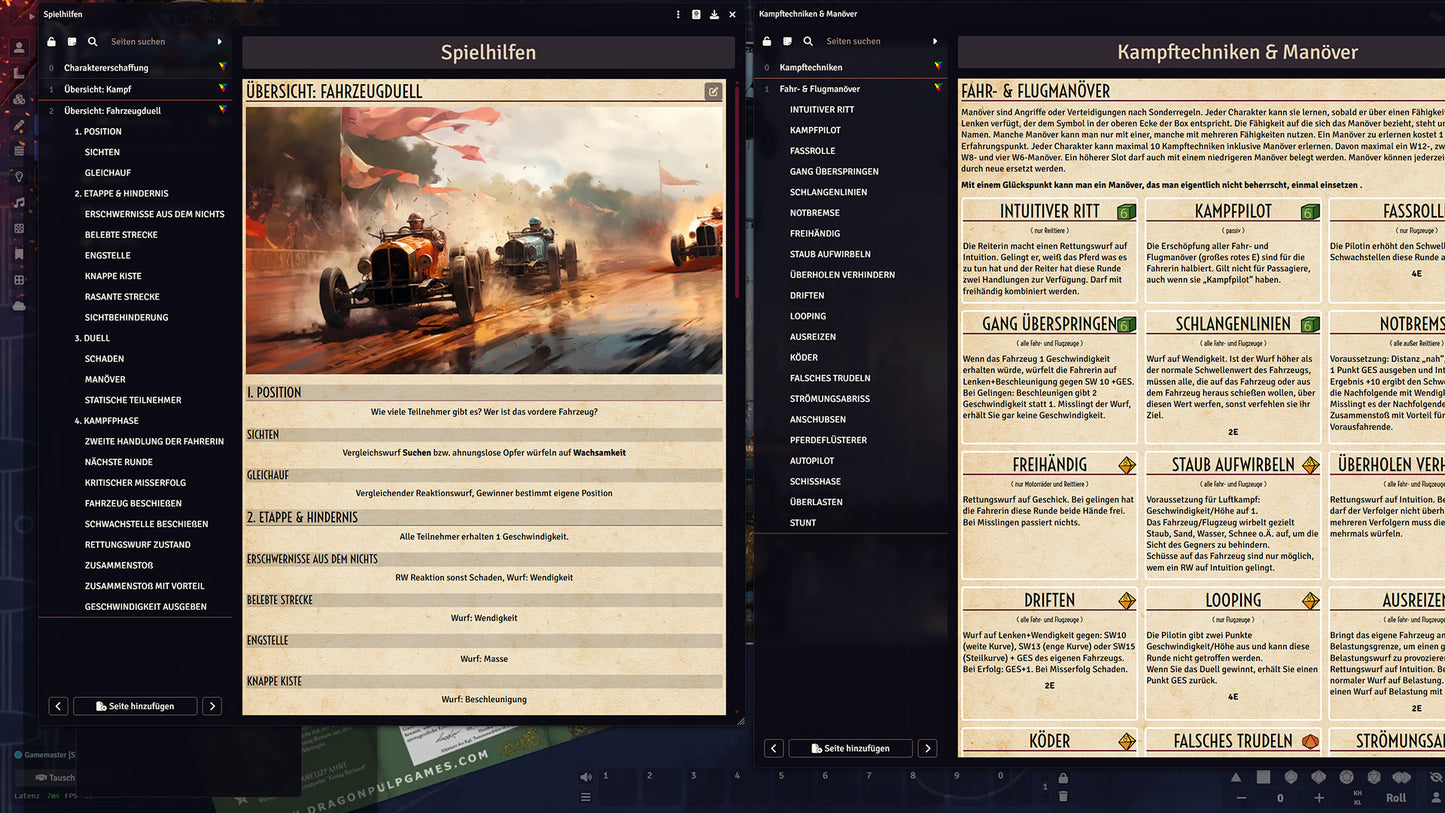Click the download icon in Spielhilfen header
This screenshot has width=1445, height=813.
714,15
